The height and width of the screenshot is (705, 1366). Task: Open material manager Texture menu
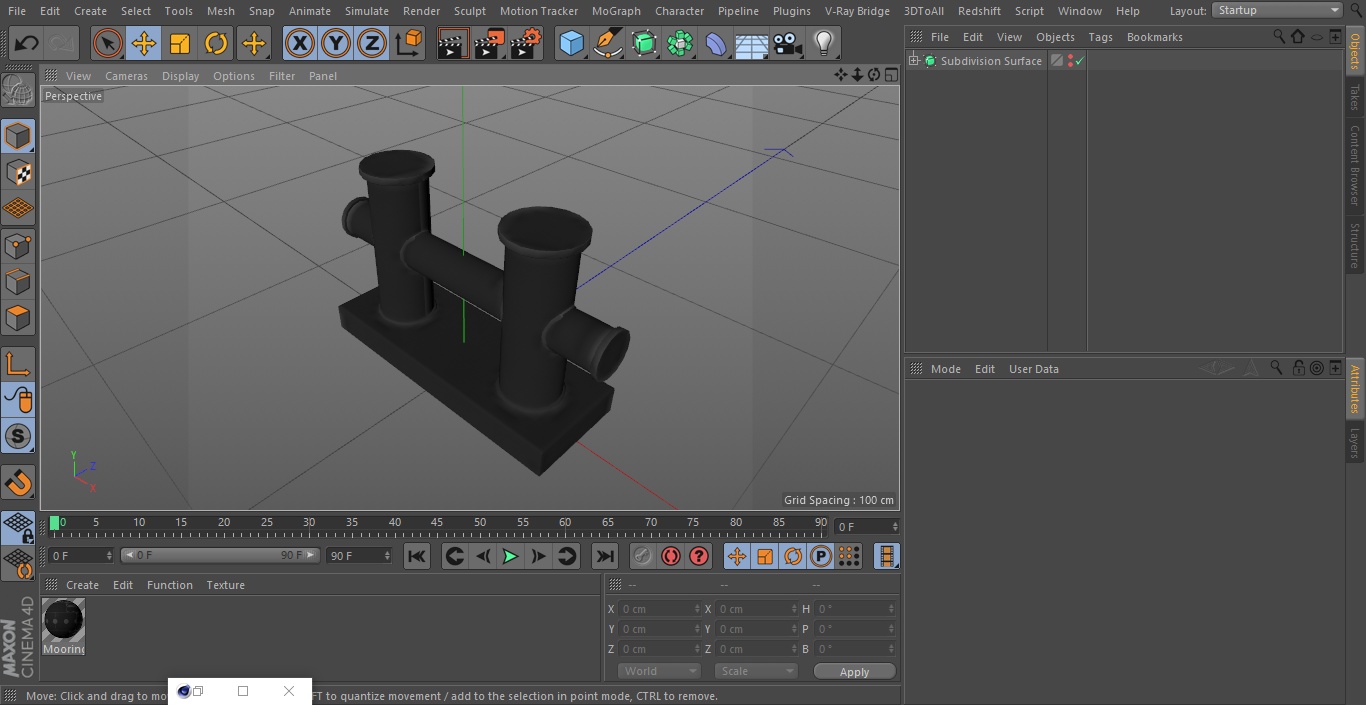click(225, 585)
